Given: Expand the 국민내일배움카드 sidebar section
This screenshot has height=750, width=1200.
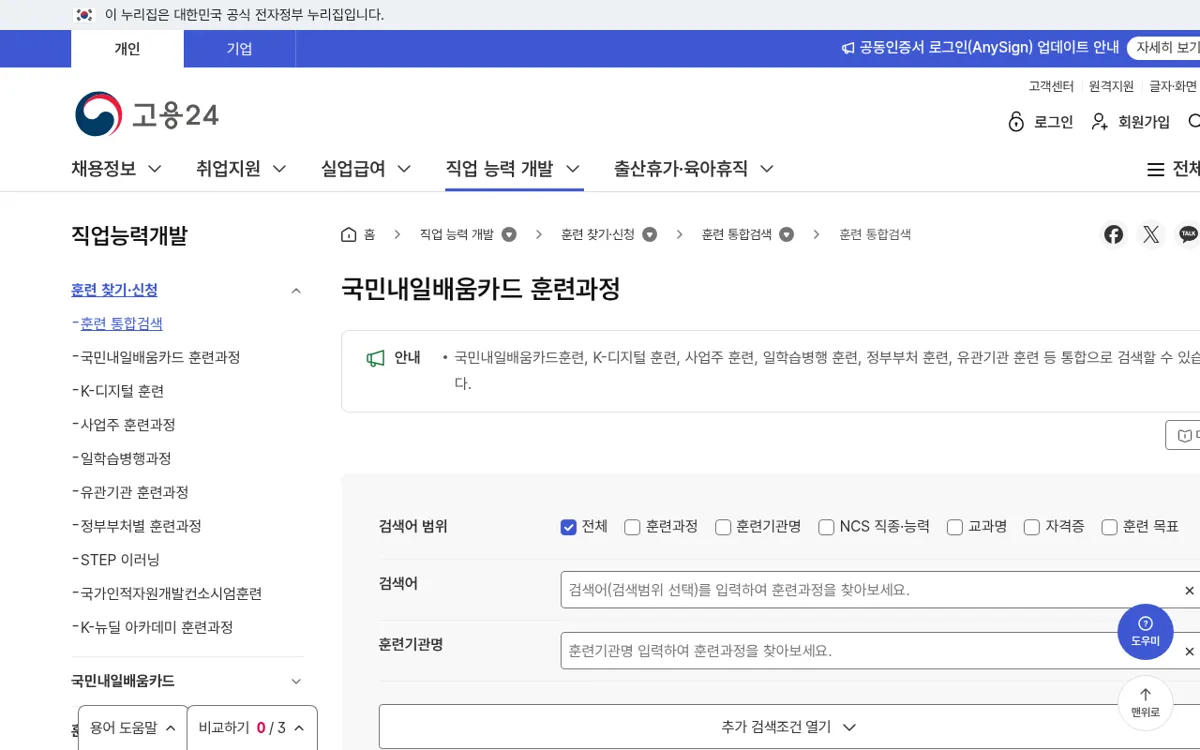Looking at the screenshot, I should pos(296,681).
